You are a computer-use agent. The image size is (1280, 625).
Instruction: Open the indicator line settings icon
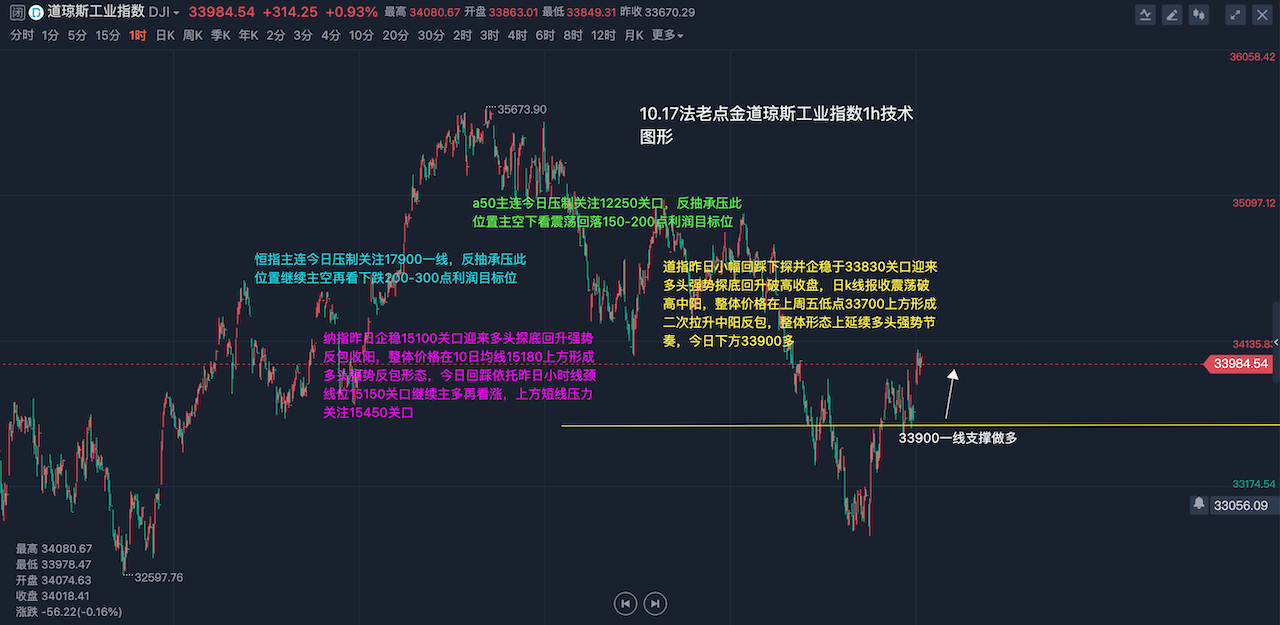coord(1146,14)
